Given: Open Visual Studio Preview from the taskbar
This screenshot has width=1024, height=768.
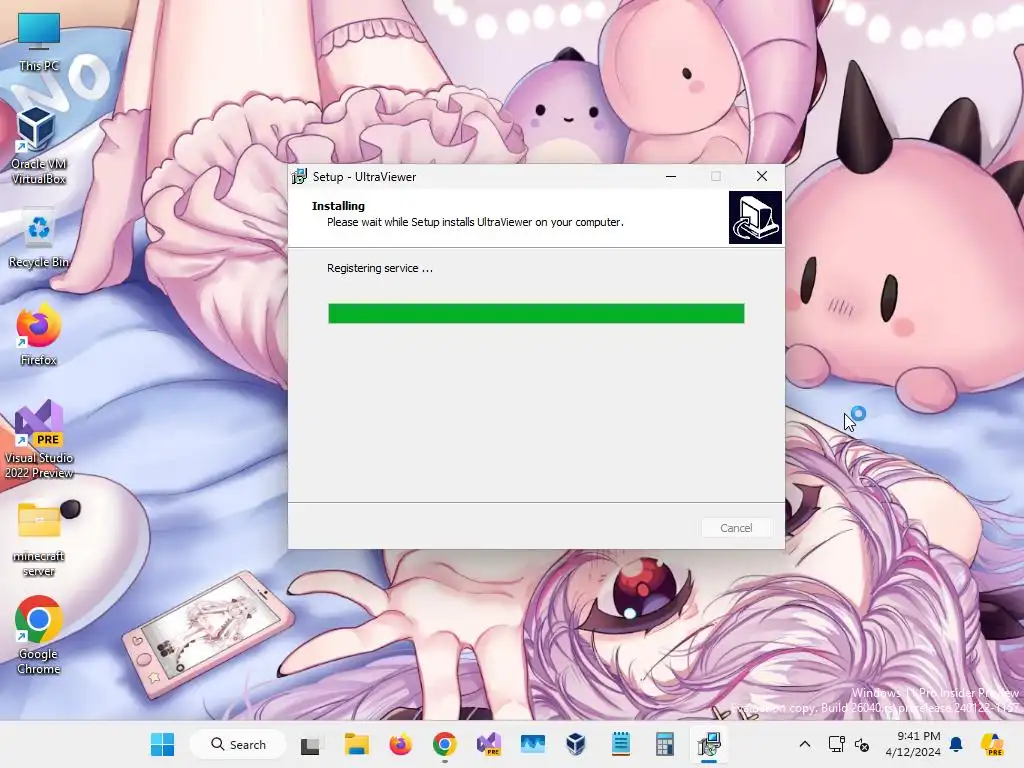Looking at the screenshot, I should tap(488, 744).
